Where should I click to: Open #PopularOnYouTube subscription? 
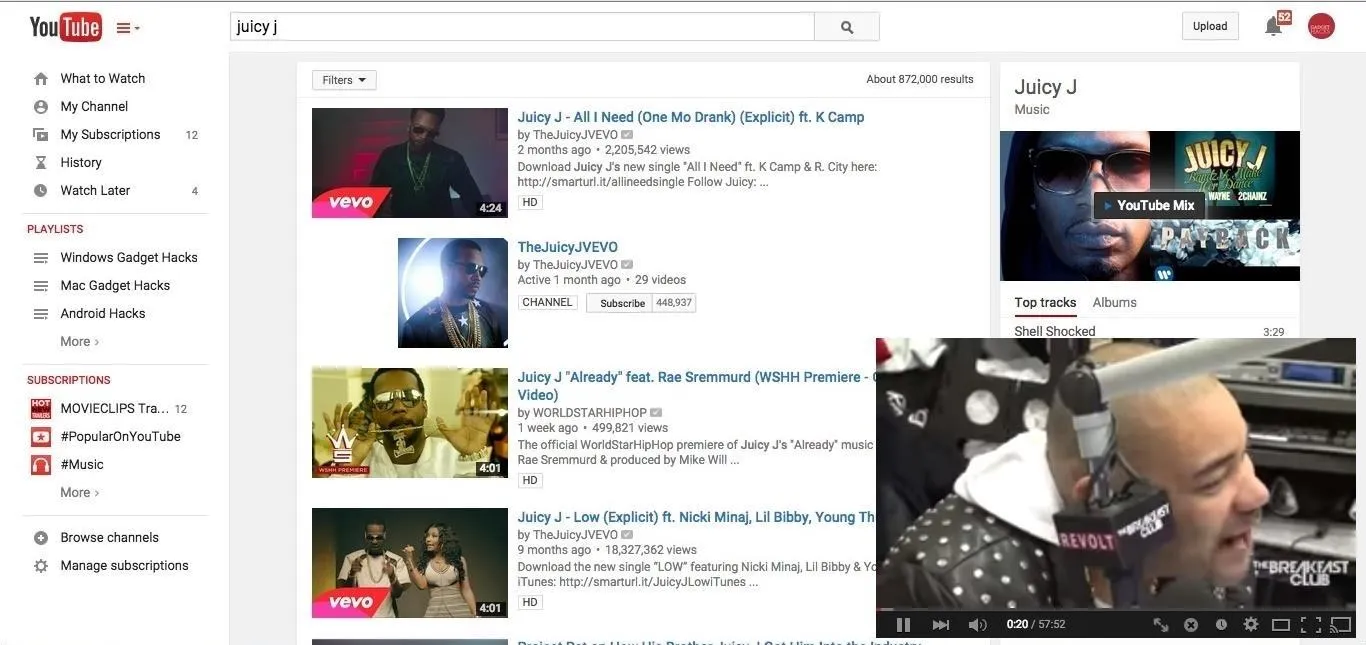tap(120, 436)
